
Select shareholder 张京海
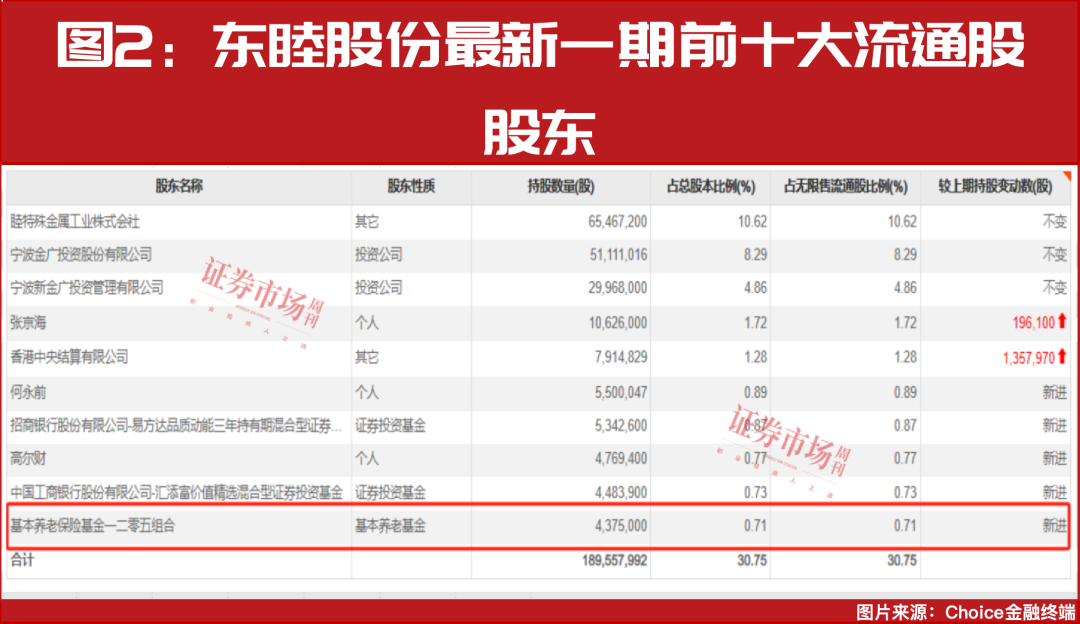click(x=28, y=322)
